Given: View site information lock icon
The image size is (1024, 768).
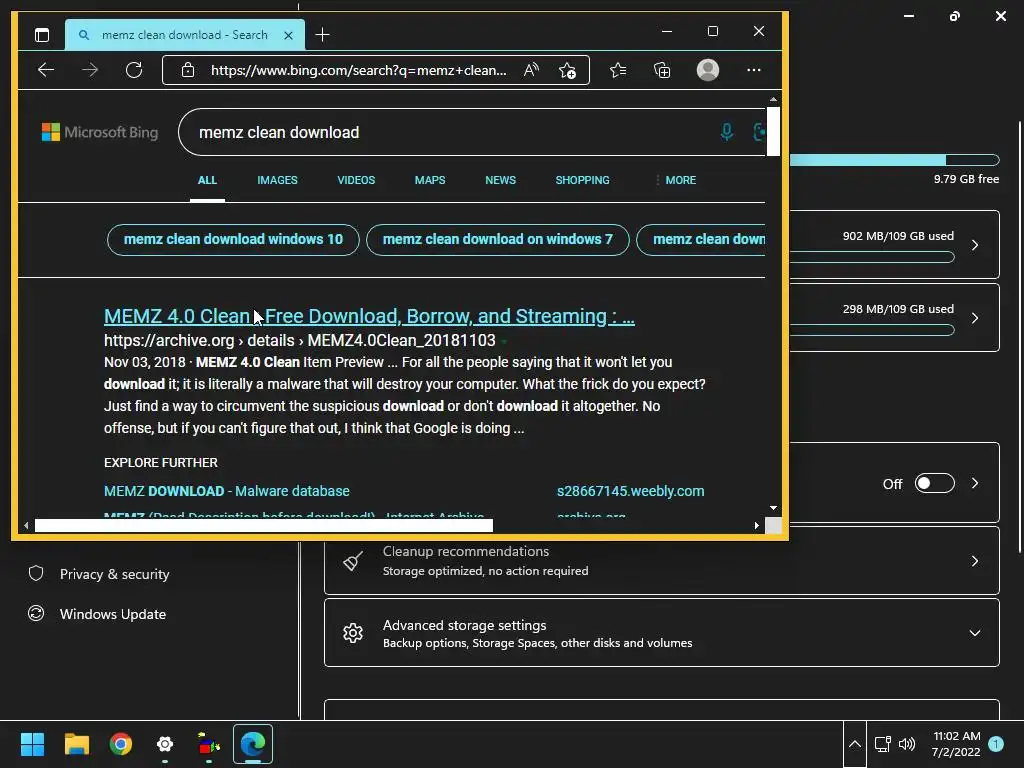Looking at the screenshot, I should coord(188,70).
